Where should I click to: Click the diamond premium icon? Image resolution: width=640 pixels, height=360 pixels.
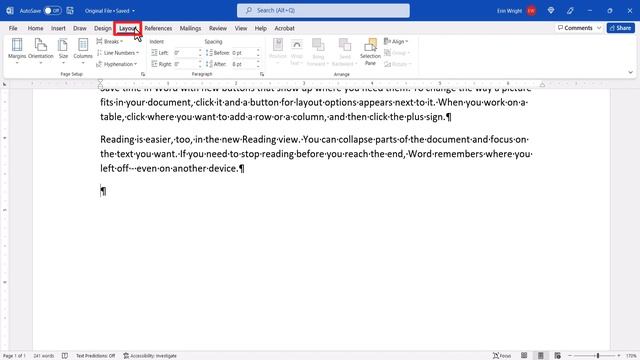pyautogui.click(x=551, y=11)
